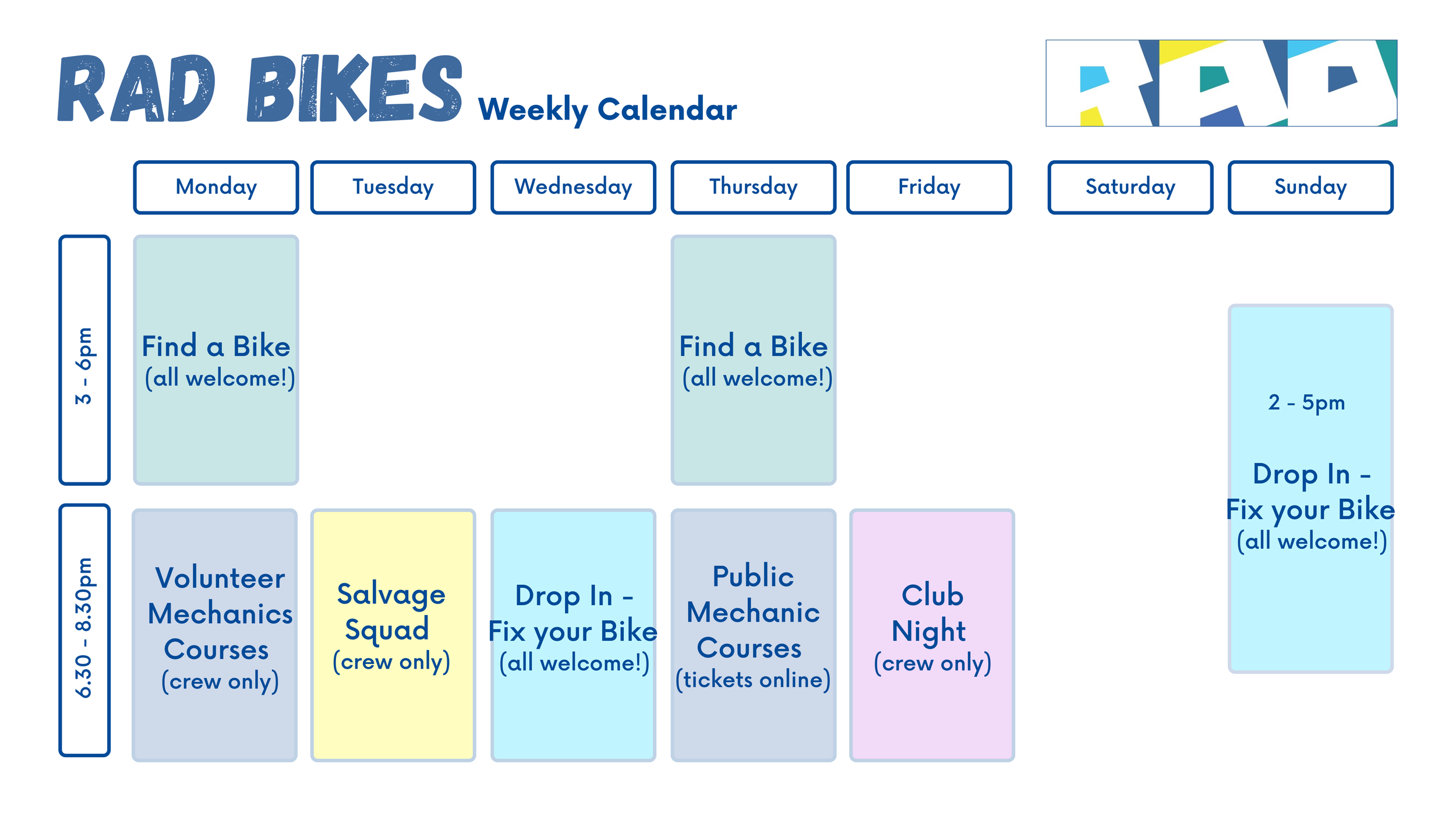Select the Monday day header
The image size is (1456, 819).
point(216,188)
